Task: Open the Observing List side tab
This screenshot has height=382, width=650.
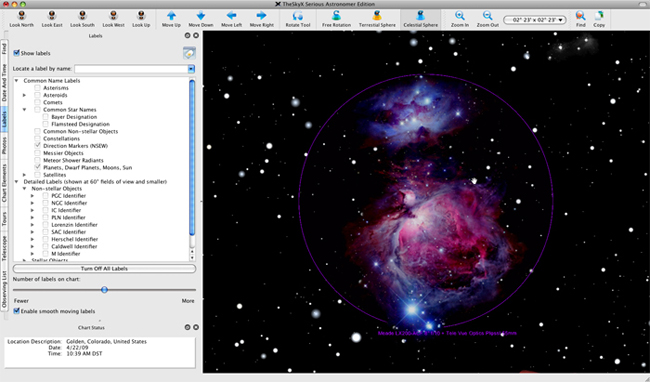Action: (4, 289)
